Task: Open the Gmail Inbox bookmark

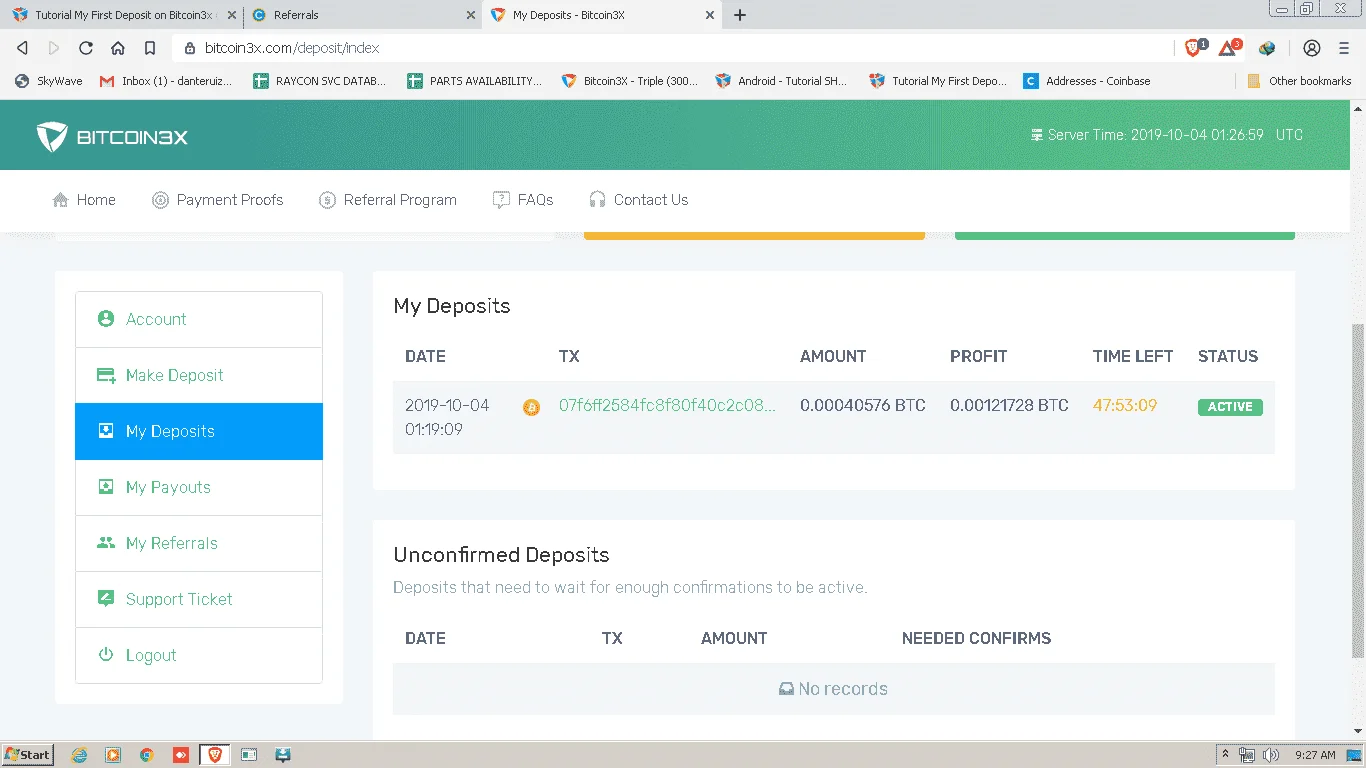Action: coord(166,81)
